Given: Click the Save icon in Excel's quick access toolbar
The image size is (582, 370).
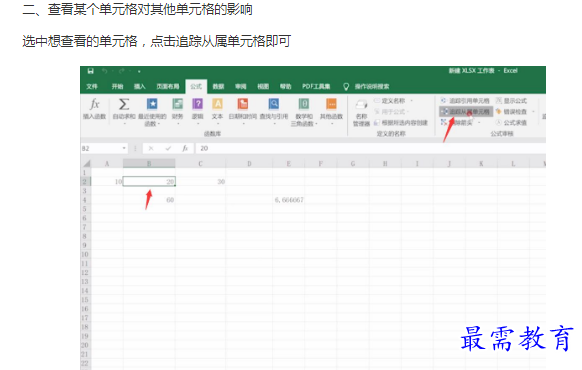Looking at the screenshot, I should click(91, 71).
